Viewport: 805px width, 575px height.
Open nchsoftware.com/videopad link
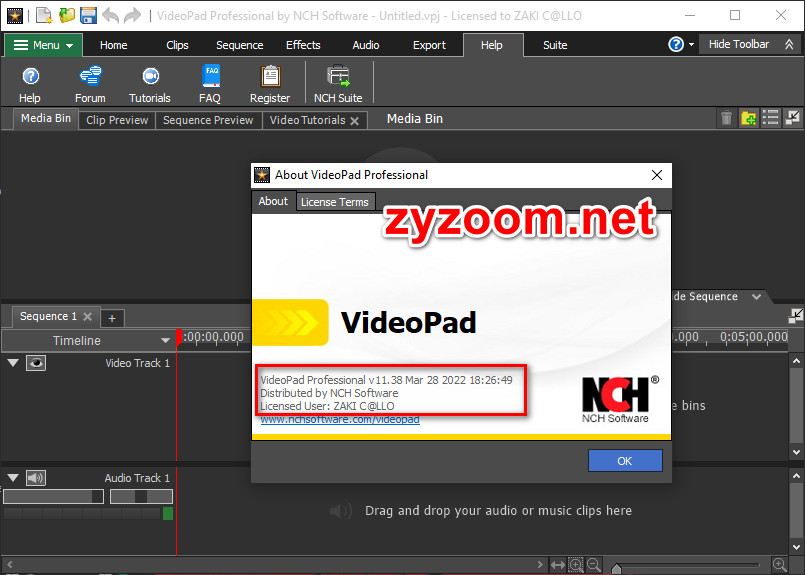point(340,420)
